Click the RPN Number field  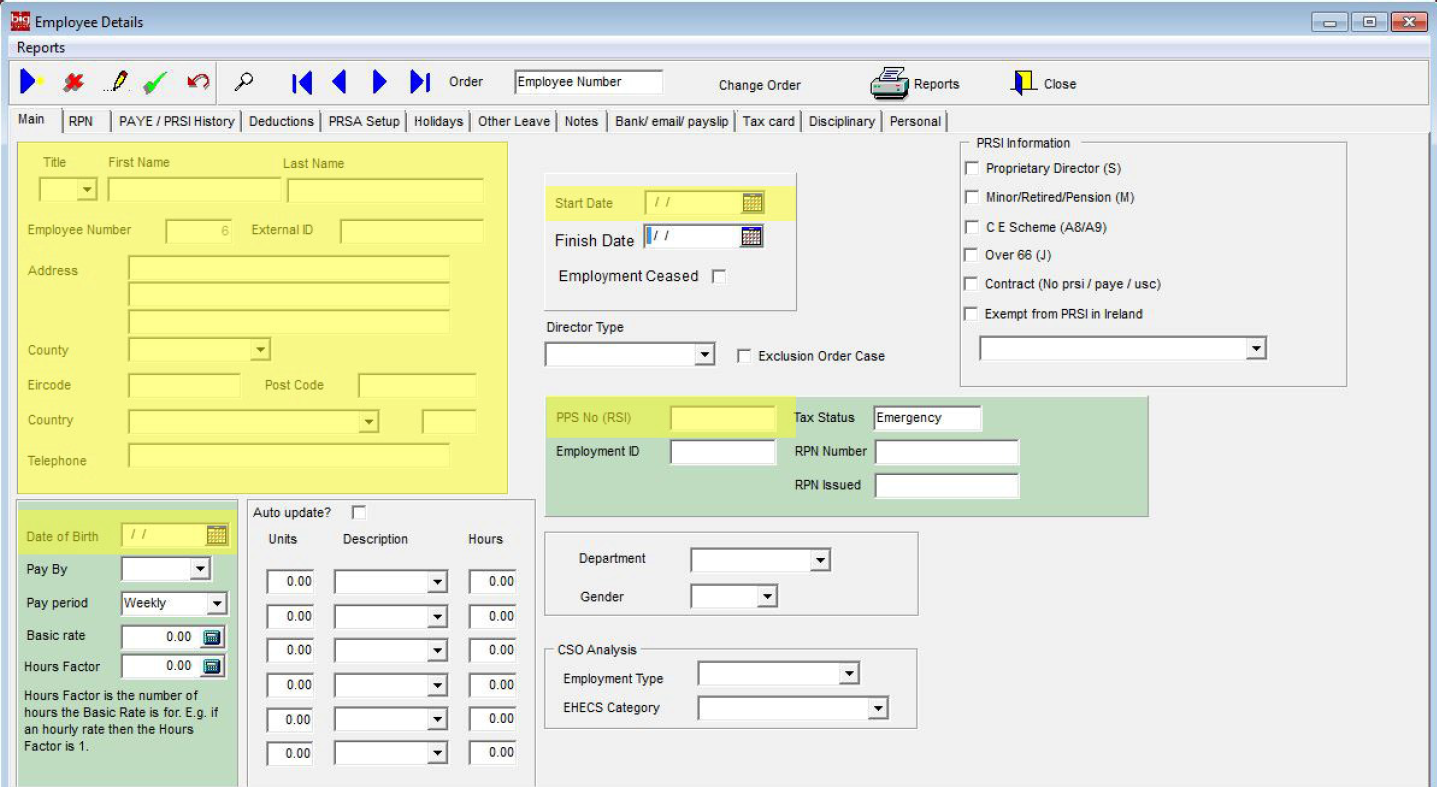click(947, 452)
